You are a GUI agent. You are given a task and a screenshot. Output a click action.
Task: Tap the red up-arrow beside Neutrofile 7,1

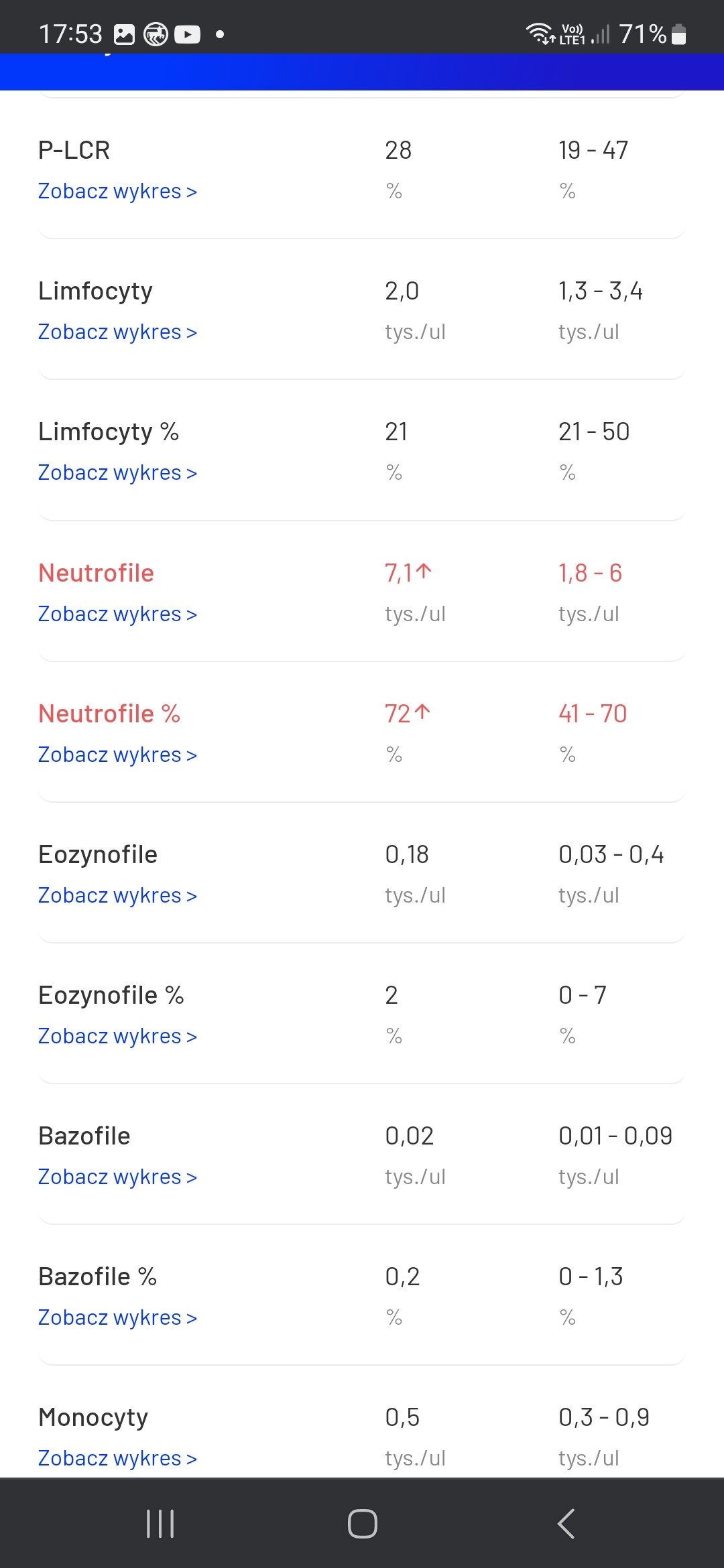click(x=424, y=572)
